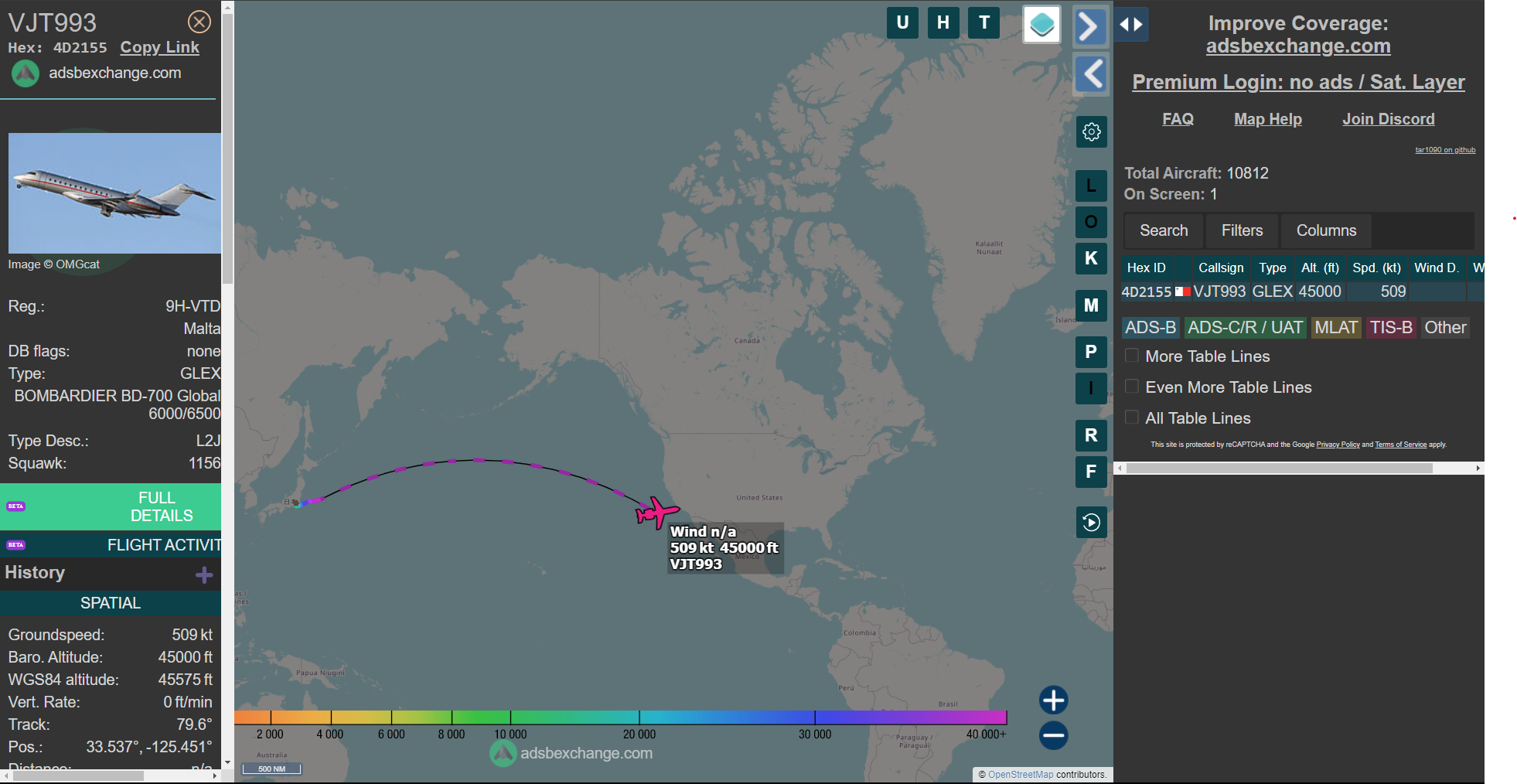Sort table by Alt. (ft) column
This screenshot has height=784, width=1517.
1320,268
